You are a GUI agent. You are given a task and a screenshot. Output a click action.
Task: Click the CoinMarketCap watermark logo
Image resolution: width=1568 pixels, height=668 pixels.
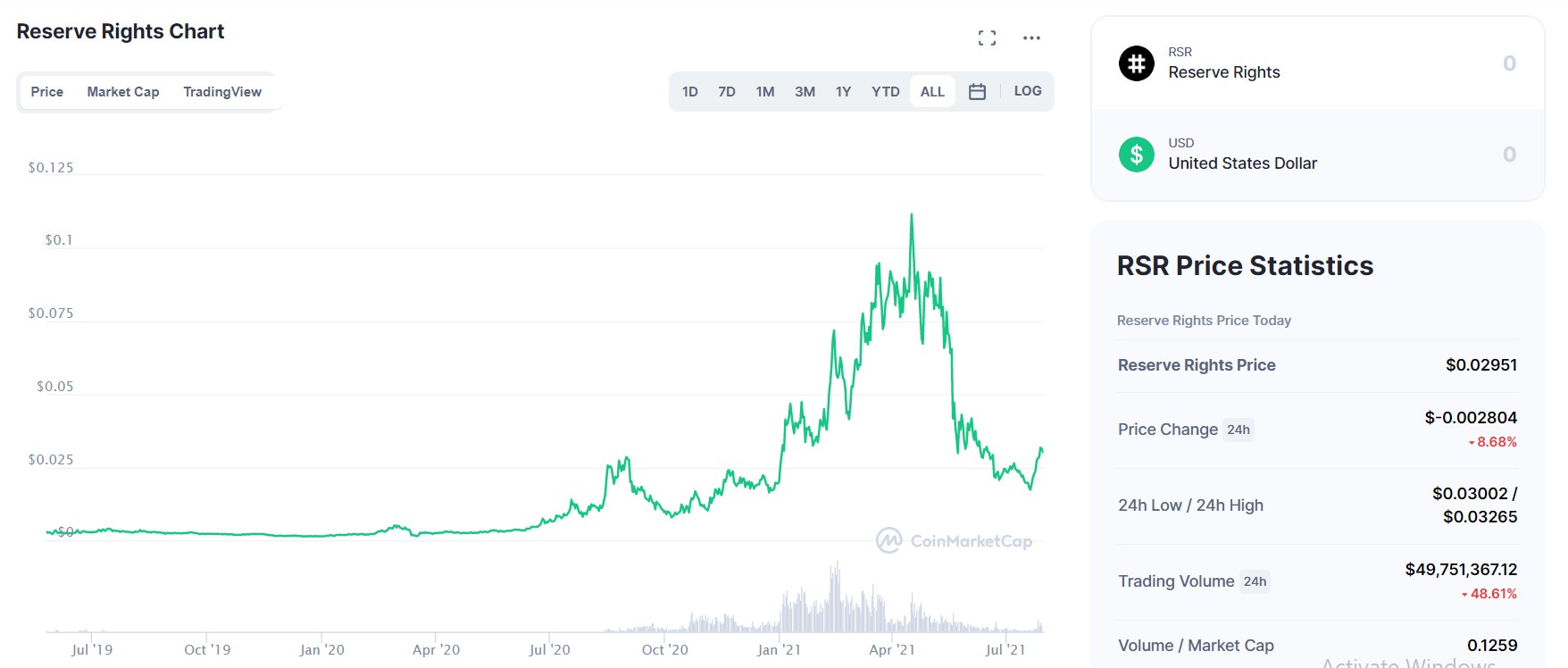[954, 539]
